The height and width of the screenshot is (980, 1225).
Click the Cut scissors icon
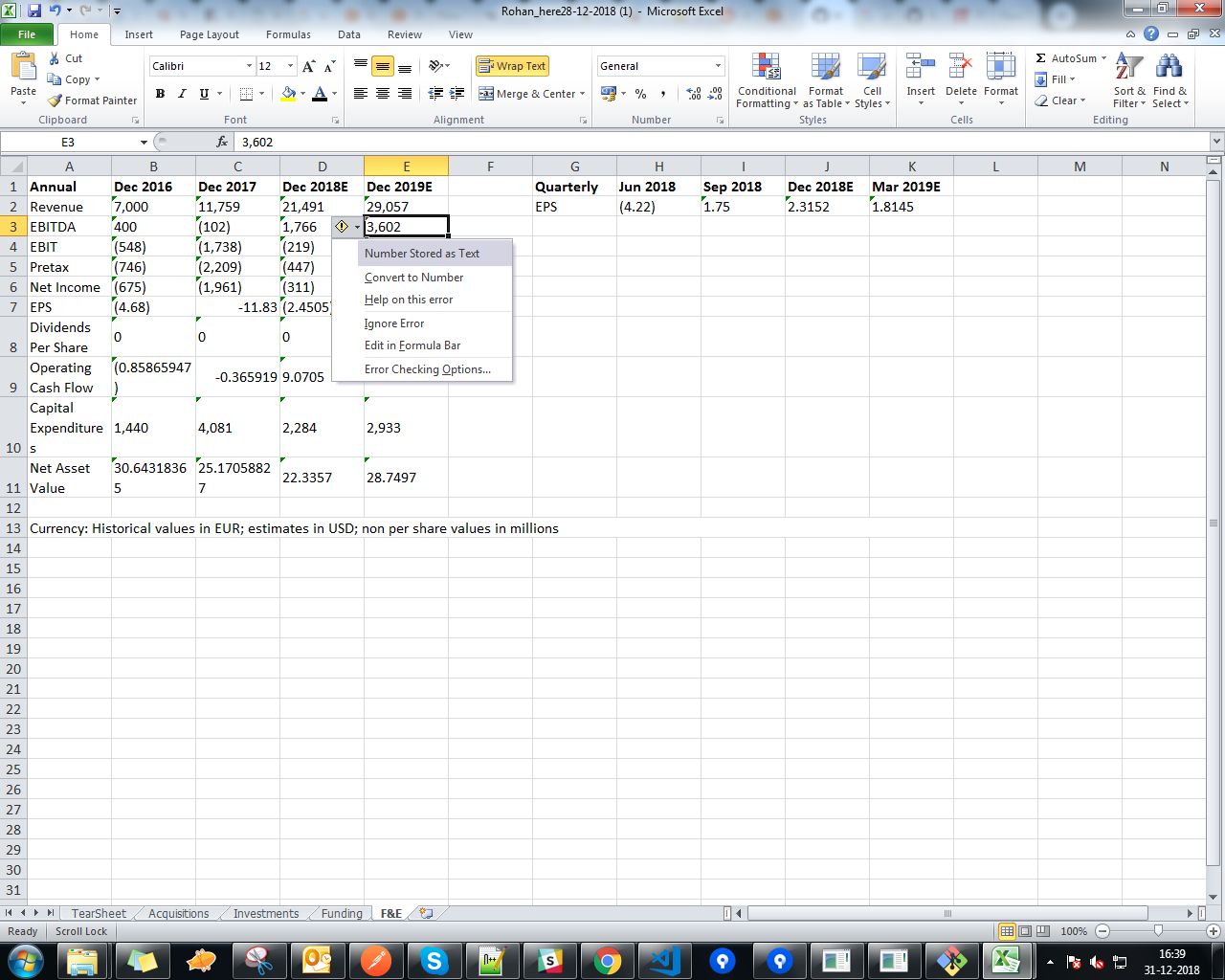tap(55, 58)
